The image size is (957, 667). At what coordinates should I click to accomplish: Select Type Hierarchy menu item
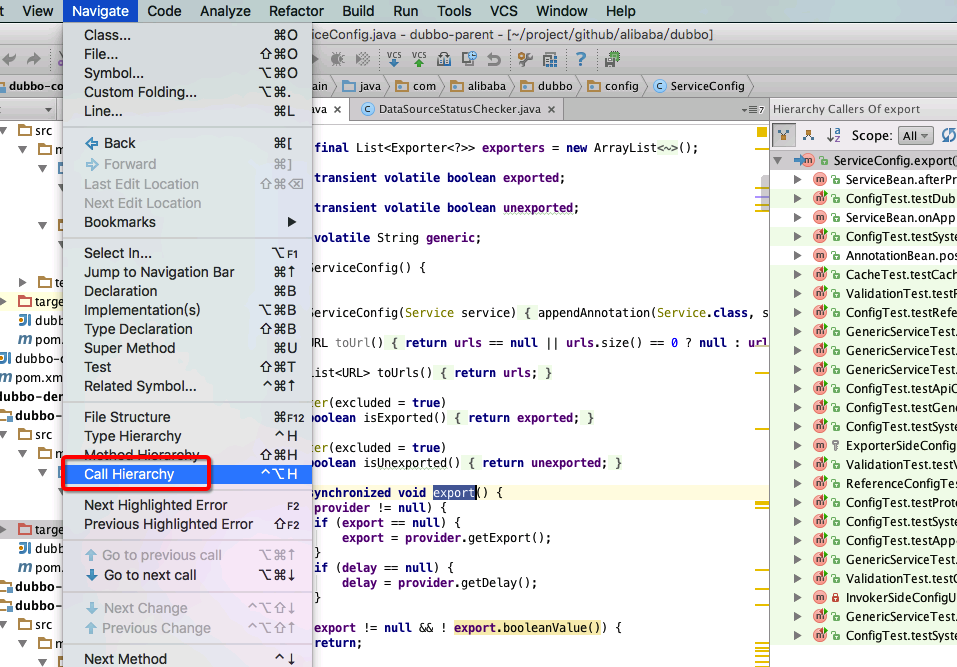coord(187,436)
